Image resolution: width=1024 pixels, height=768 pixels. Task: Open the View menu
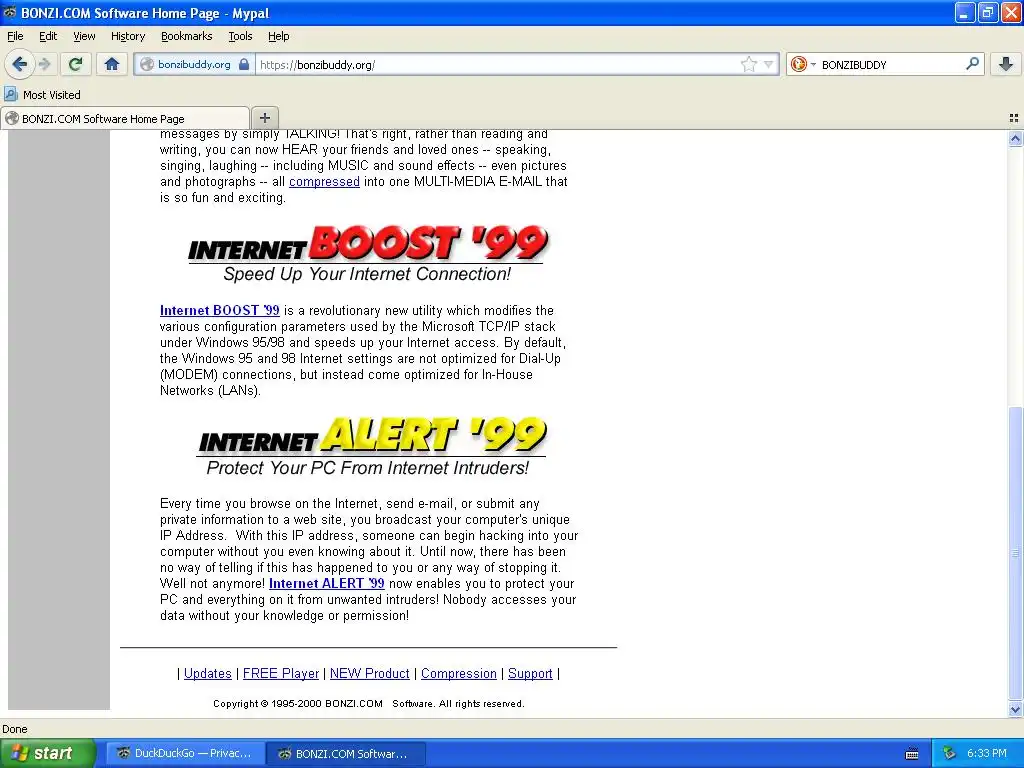coord(84,36)
